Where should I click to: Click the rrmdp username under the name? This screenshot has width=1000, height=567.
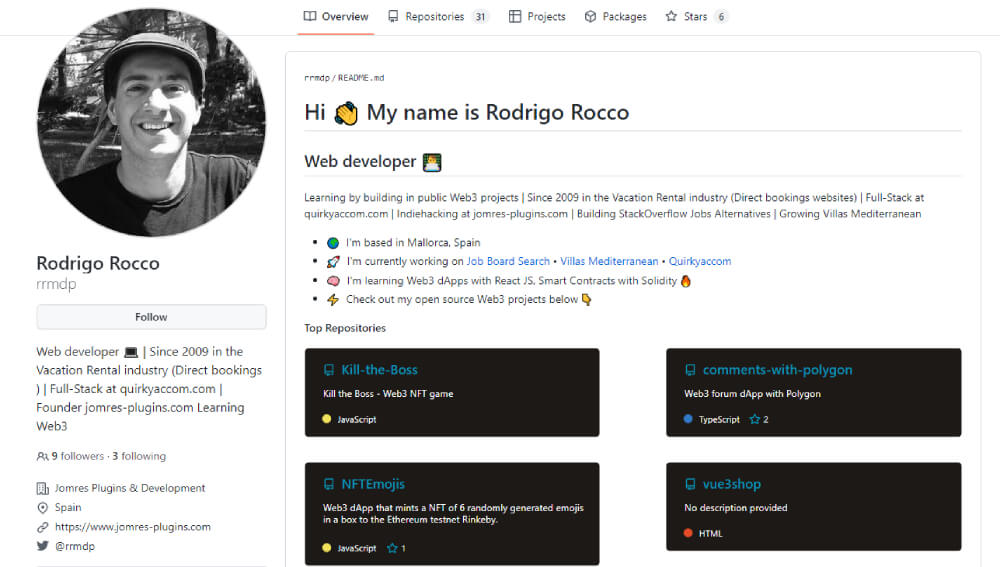coord(56,284)
